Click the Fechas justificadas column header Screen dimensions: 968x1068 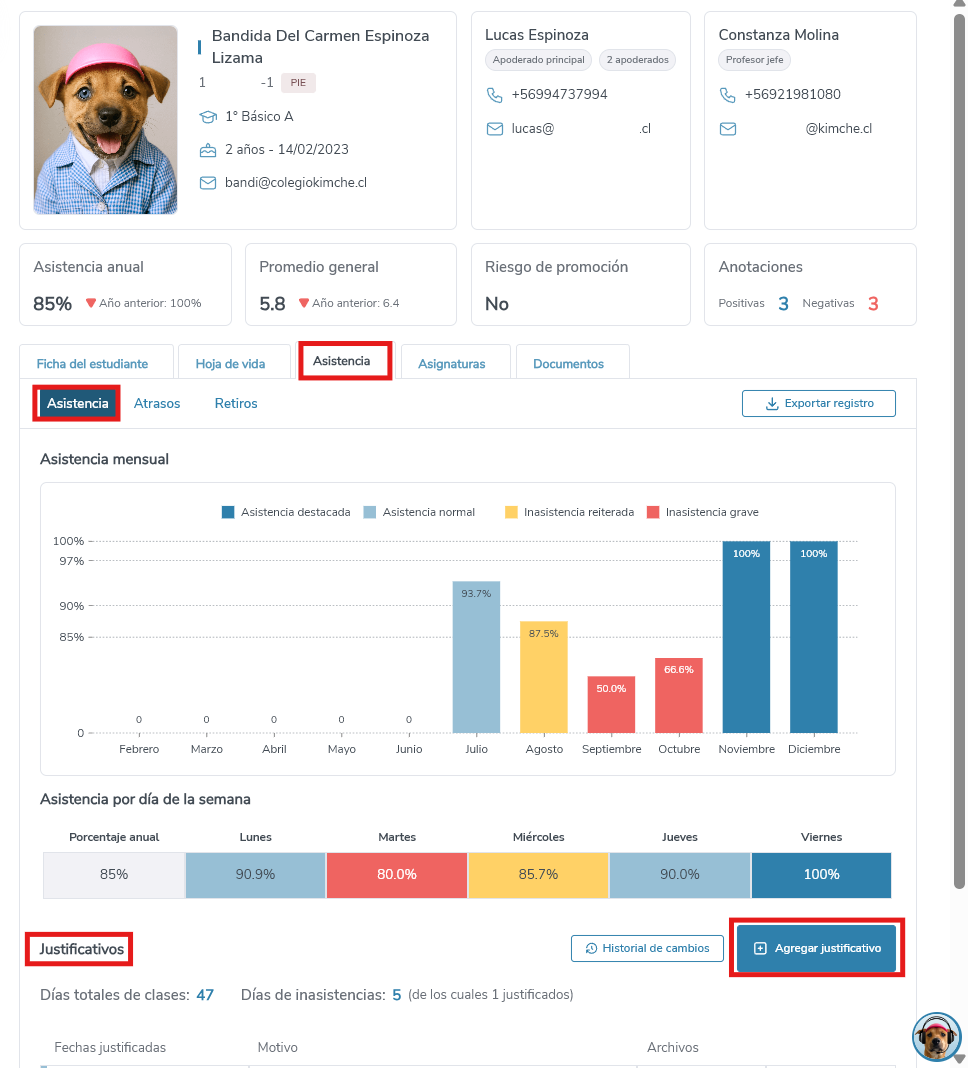(x=110, y=1048)
